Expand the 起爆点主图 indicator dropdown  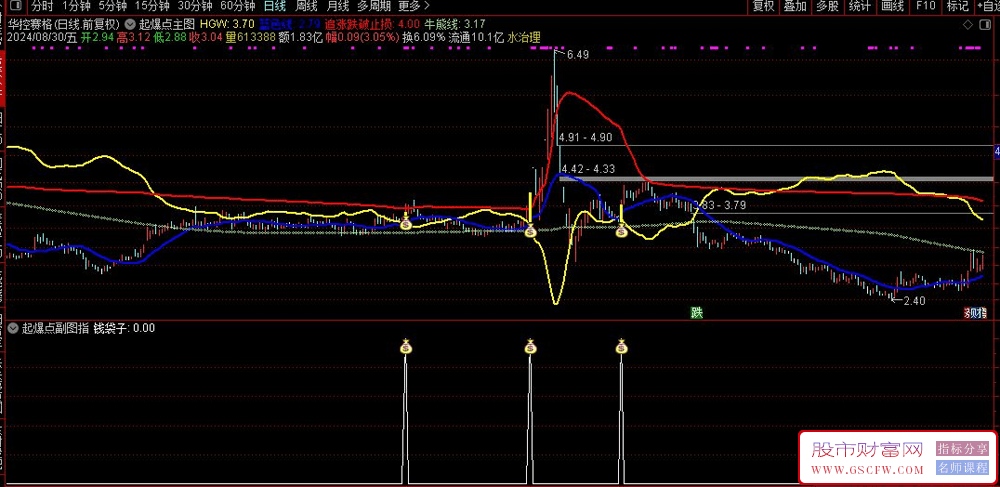coord(131,23)
